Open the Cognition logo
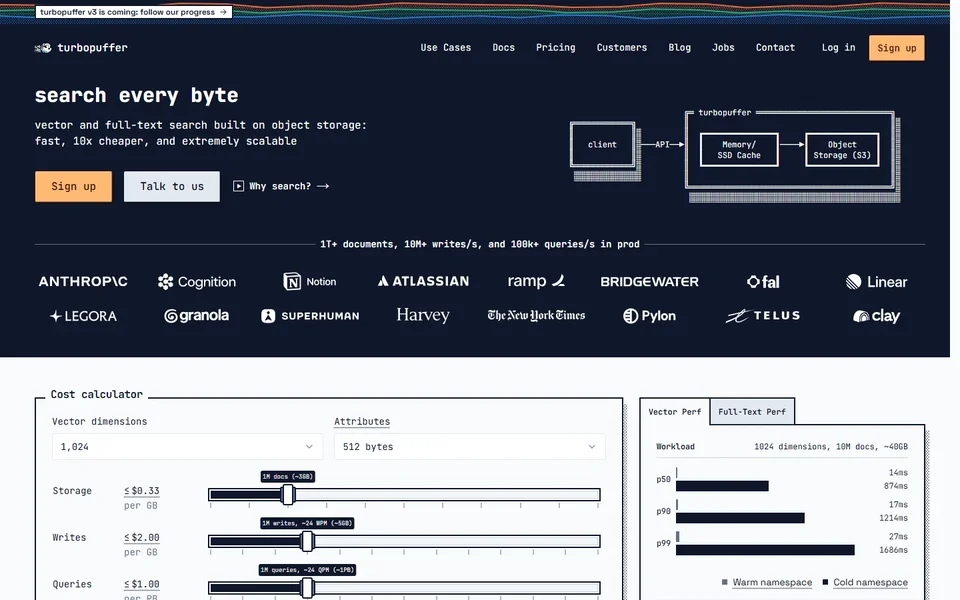Viewport: 960px width, 600px height. coord(197,282)
